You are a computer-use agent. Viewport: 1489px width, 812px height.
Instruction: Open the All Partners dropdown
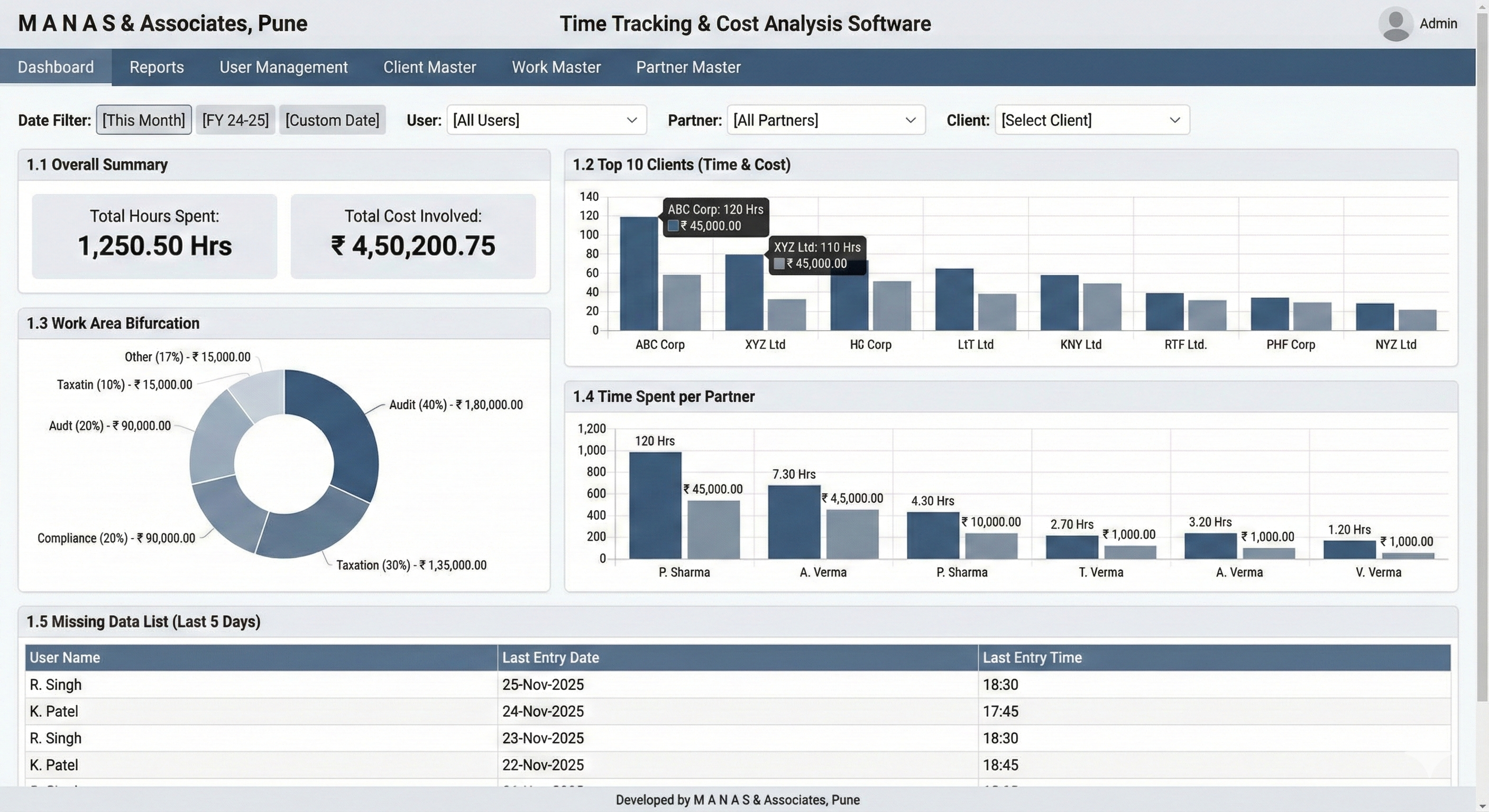(825, 120)
